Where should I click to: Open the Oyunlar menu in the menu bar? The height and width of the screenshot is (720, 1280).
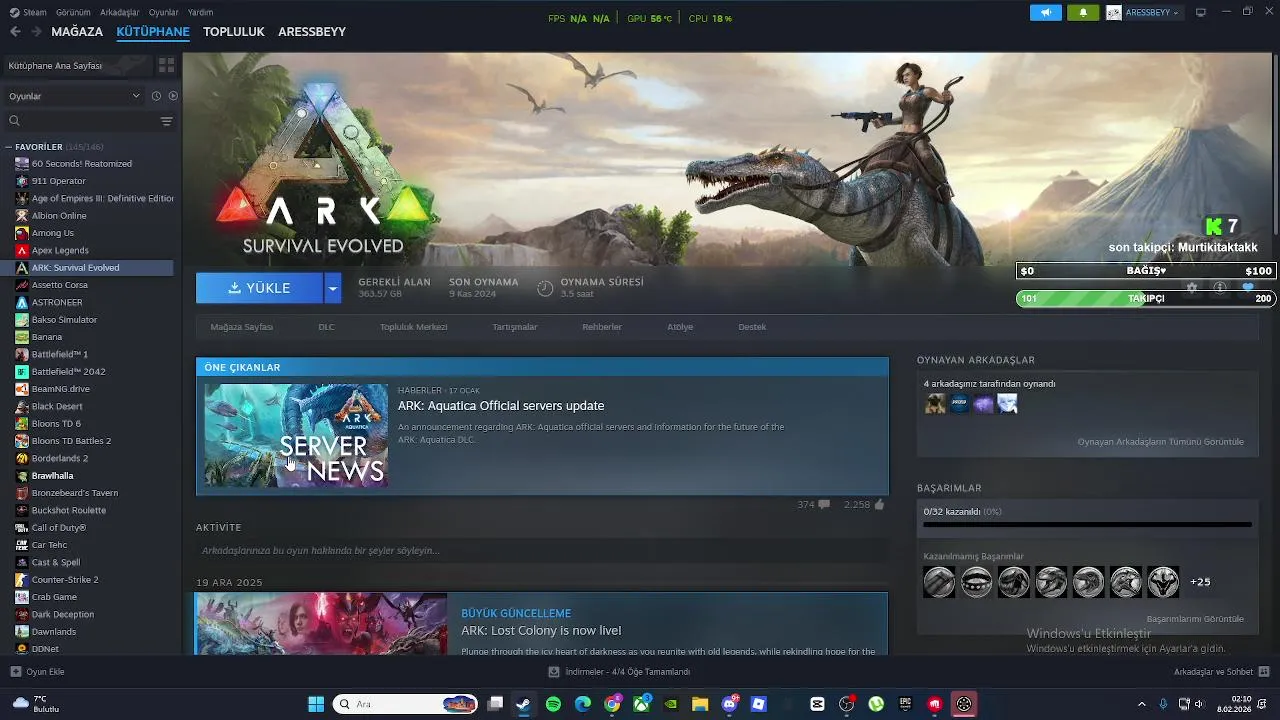(163, 13)
